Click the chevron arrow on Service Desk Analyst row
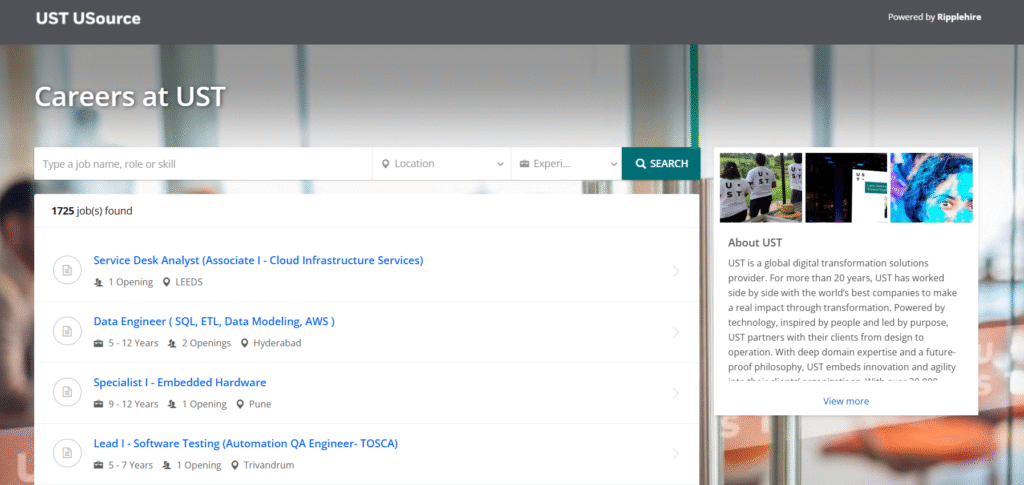 [x=675, y=272]
